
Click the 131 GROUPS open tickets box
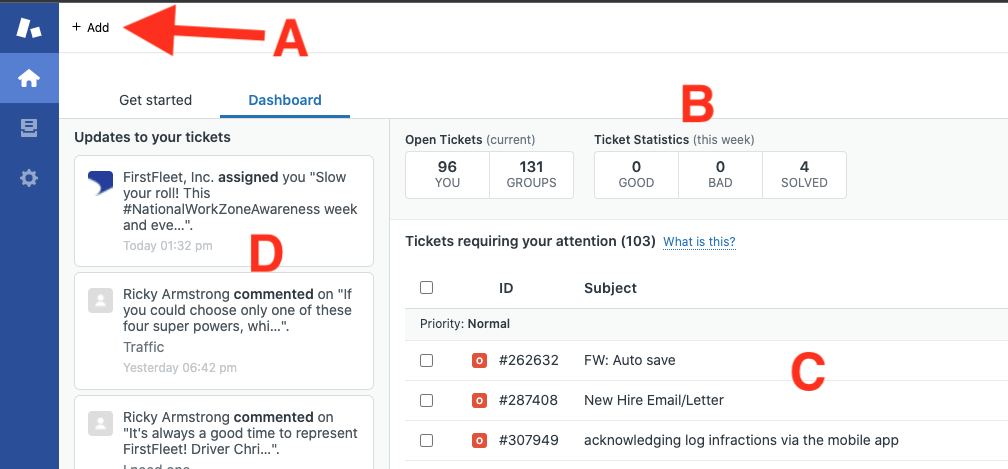[532, 175]
